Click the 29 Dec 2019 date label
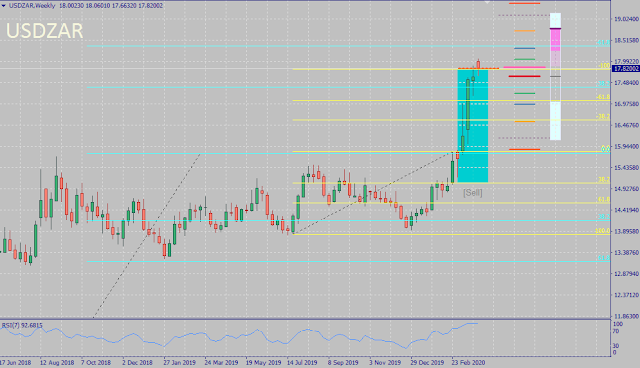This screenshot has height=368, width=640. click(x=427, y=362)
